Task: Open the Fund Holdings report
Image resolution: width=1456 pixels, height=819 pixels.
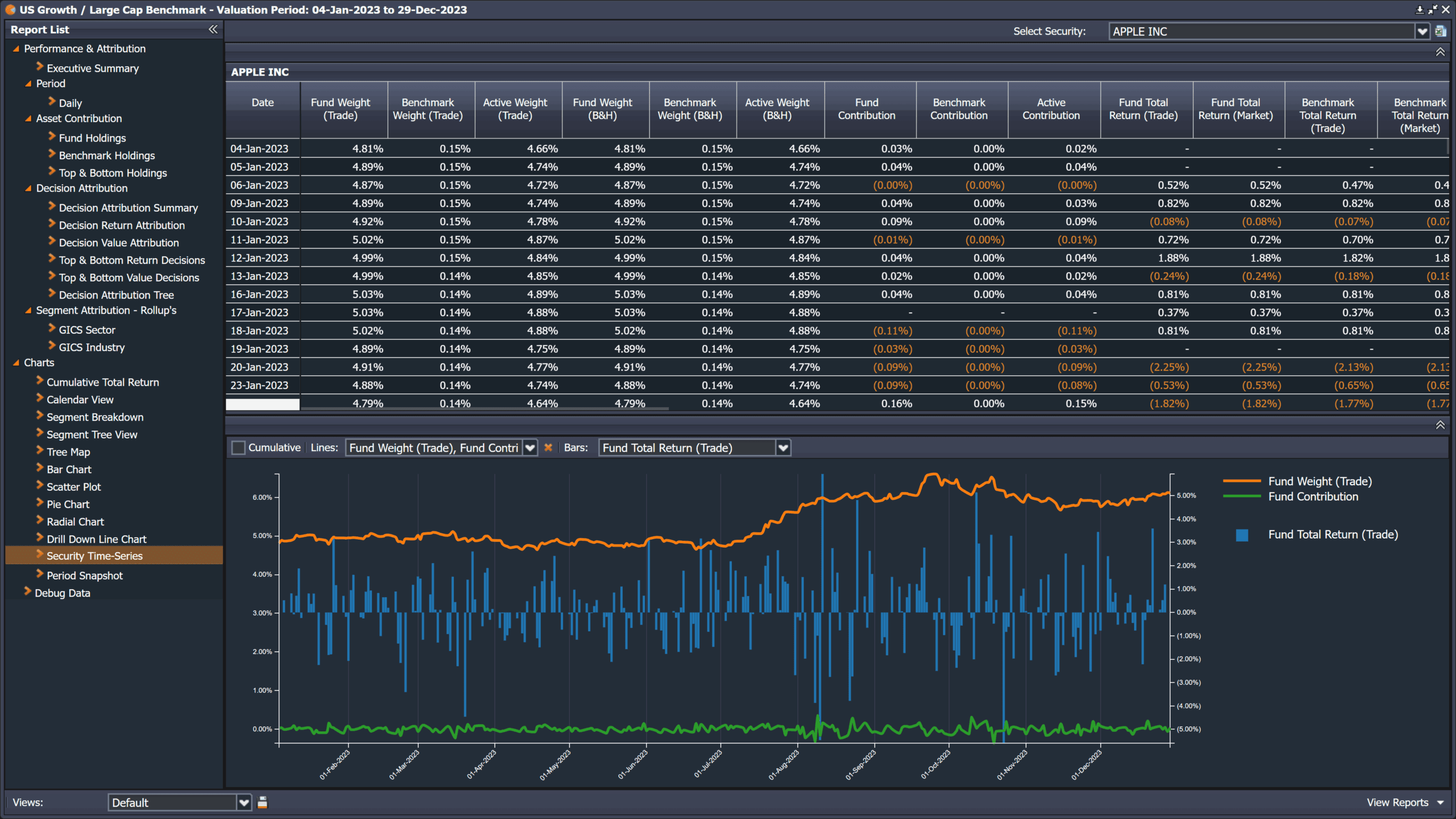Action: point(93,138)
